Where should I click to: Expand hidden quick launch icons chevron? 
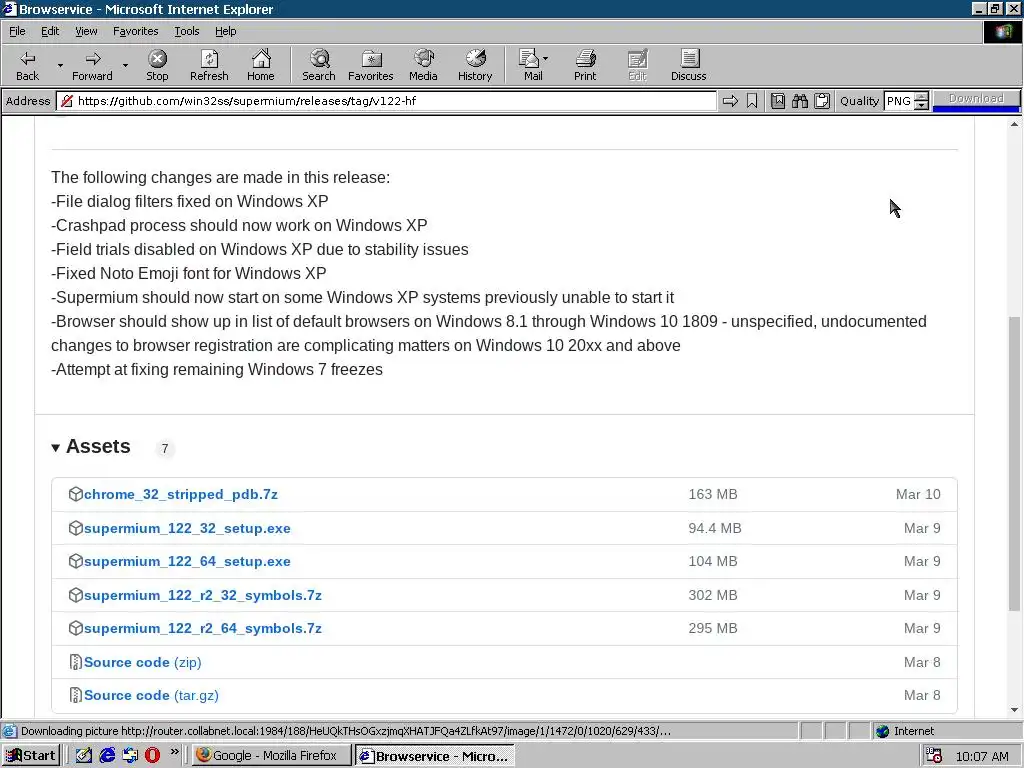click(174, 752)
